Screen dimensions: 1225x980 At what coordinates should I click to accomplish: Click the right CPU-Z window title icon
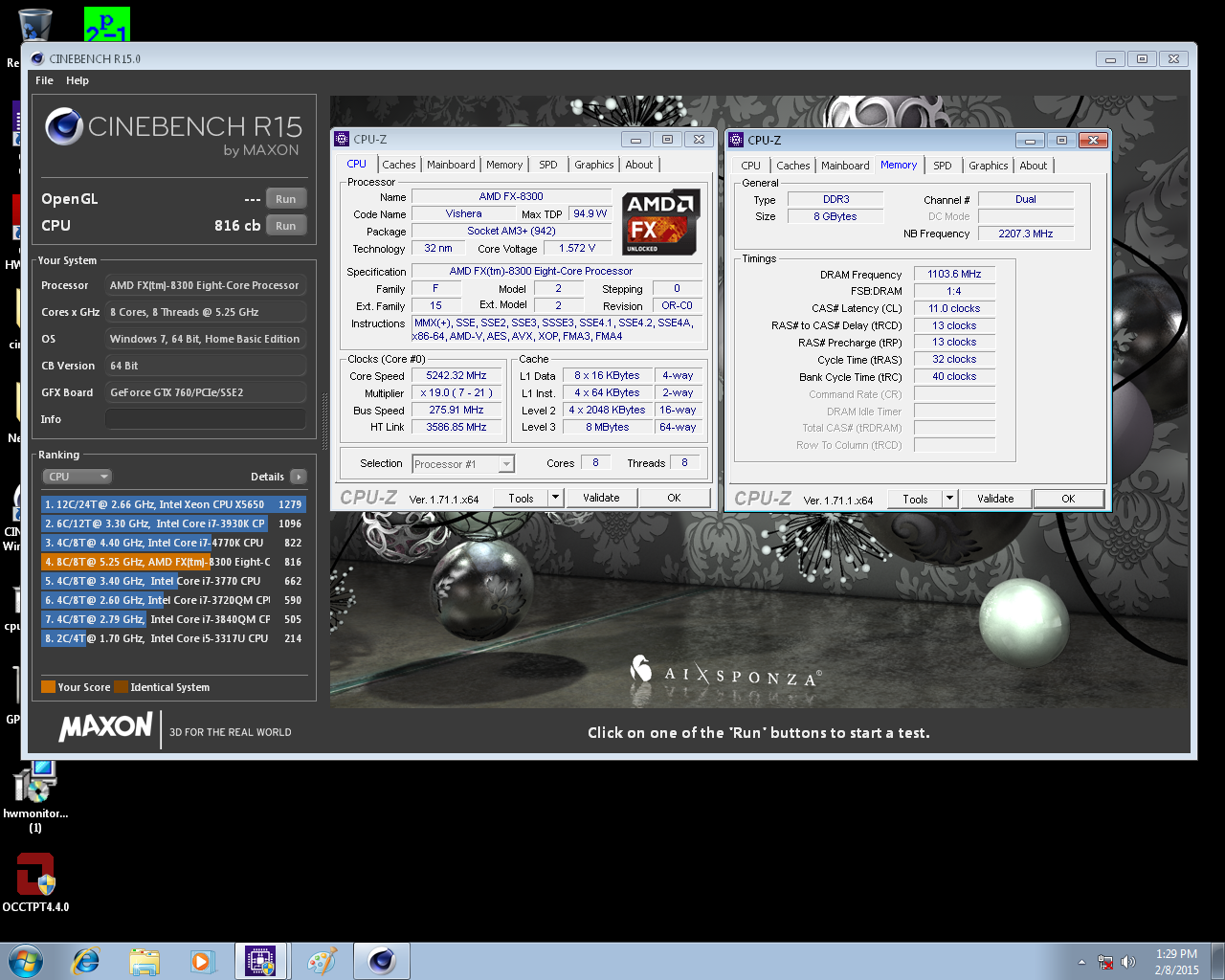[x=736, y=140]
